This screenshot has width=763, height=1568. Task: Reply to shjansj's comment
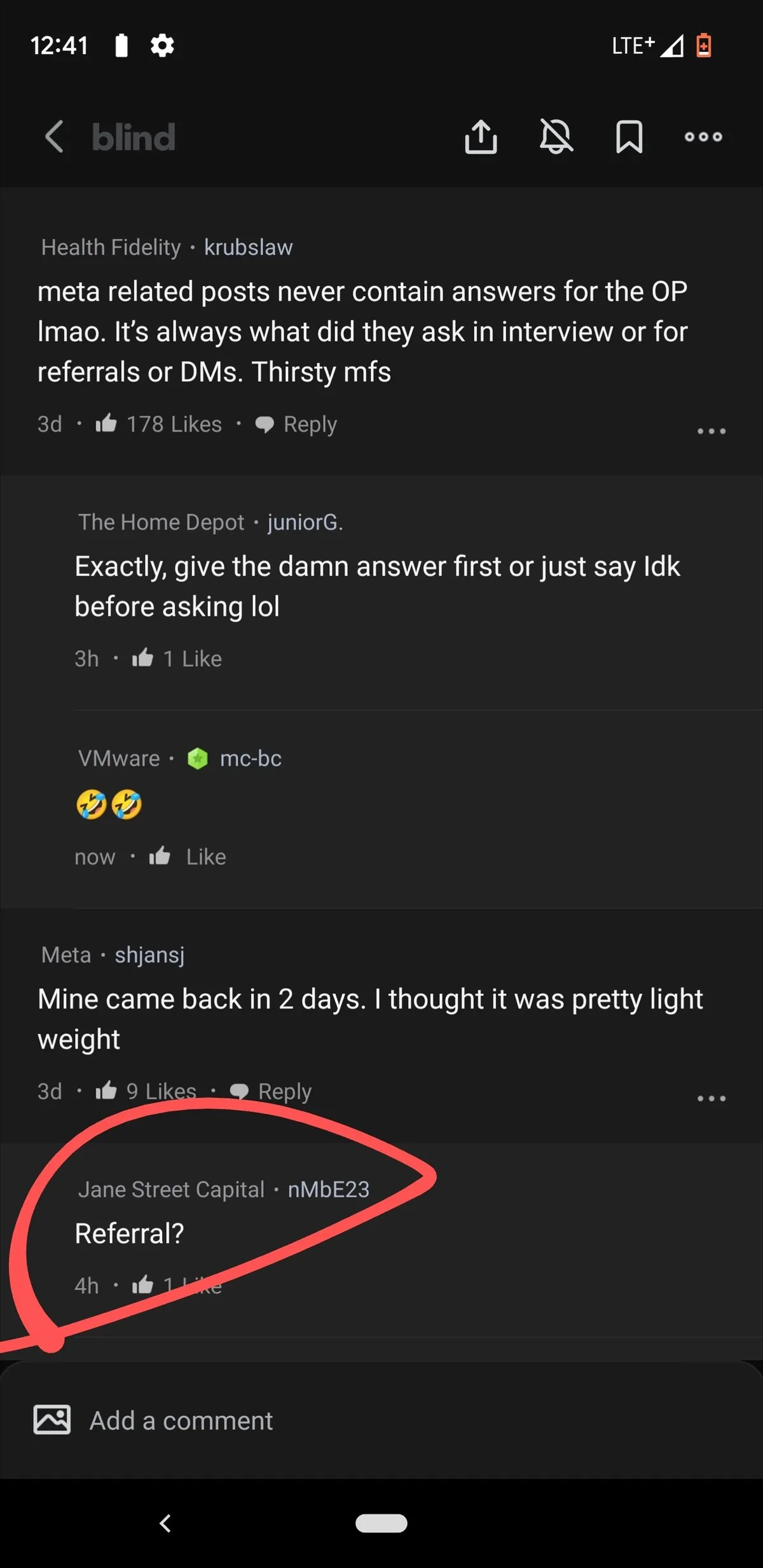(x=271, y=1091)
